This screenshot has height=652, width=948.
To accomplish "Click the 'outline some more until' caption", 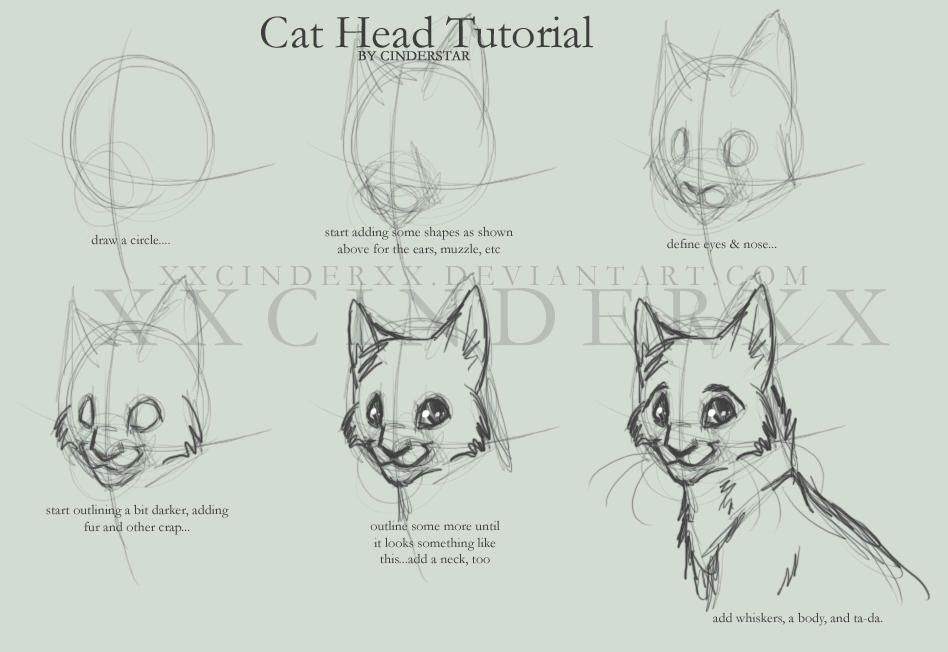I will coord(435,543).
